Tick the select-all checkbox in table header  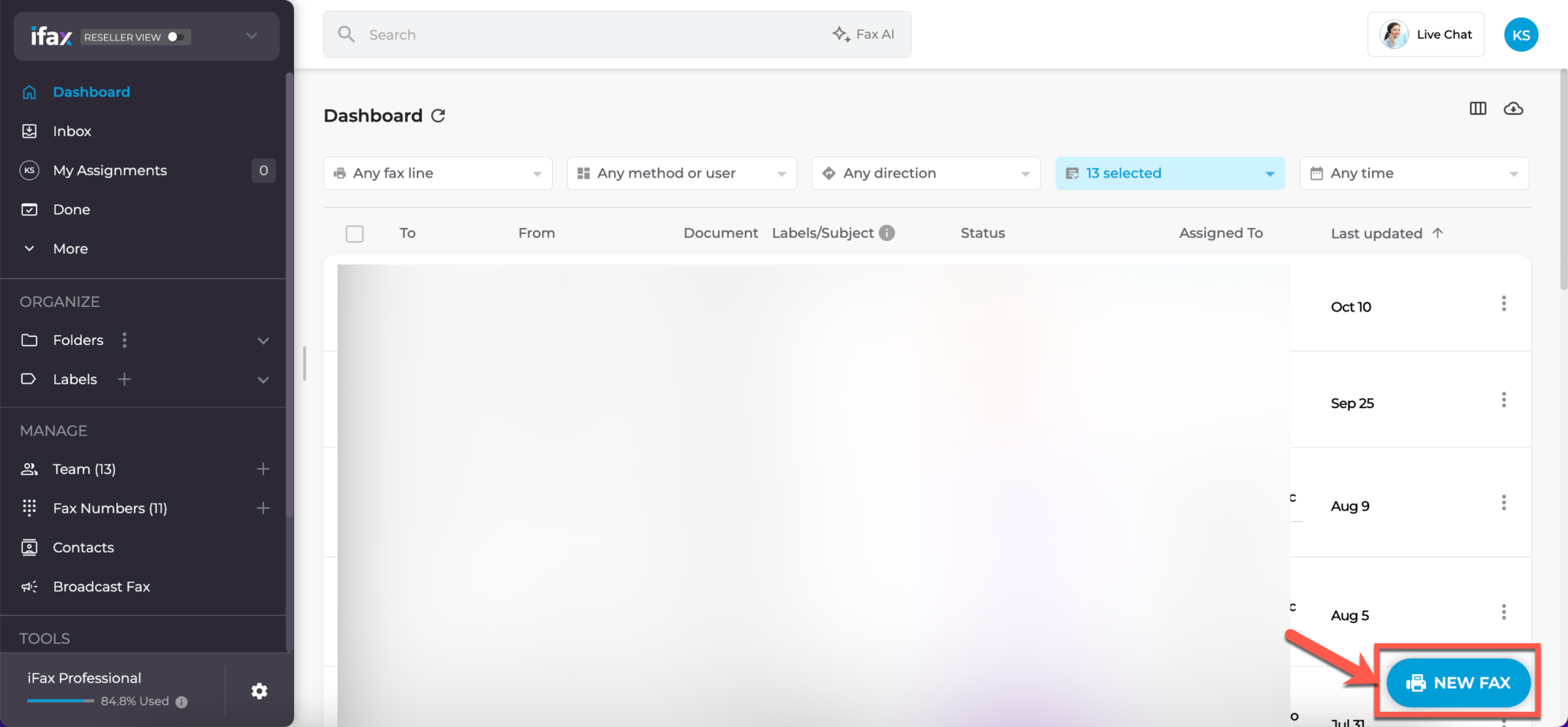354,233
